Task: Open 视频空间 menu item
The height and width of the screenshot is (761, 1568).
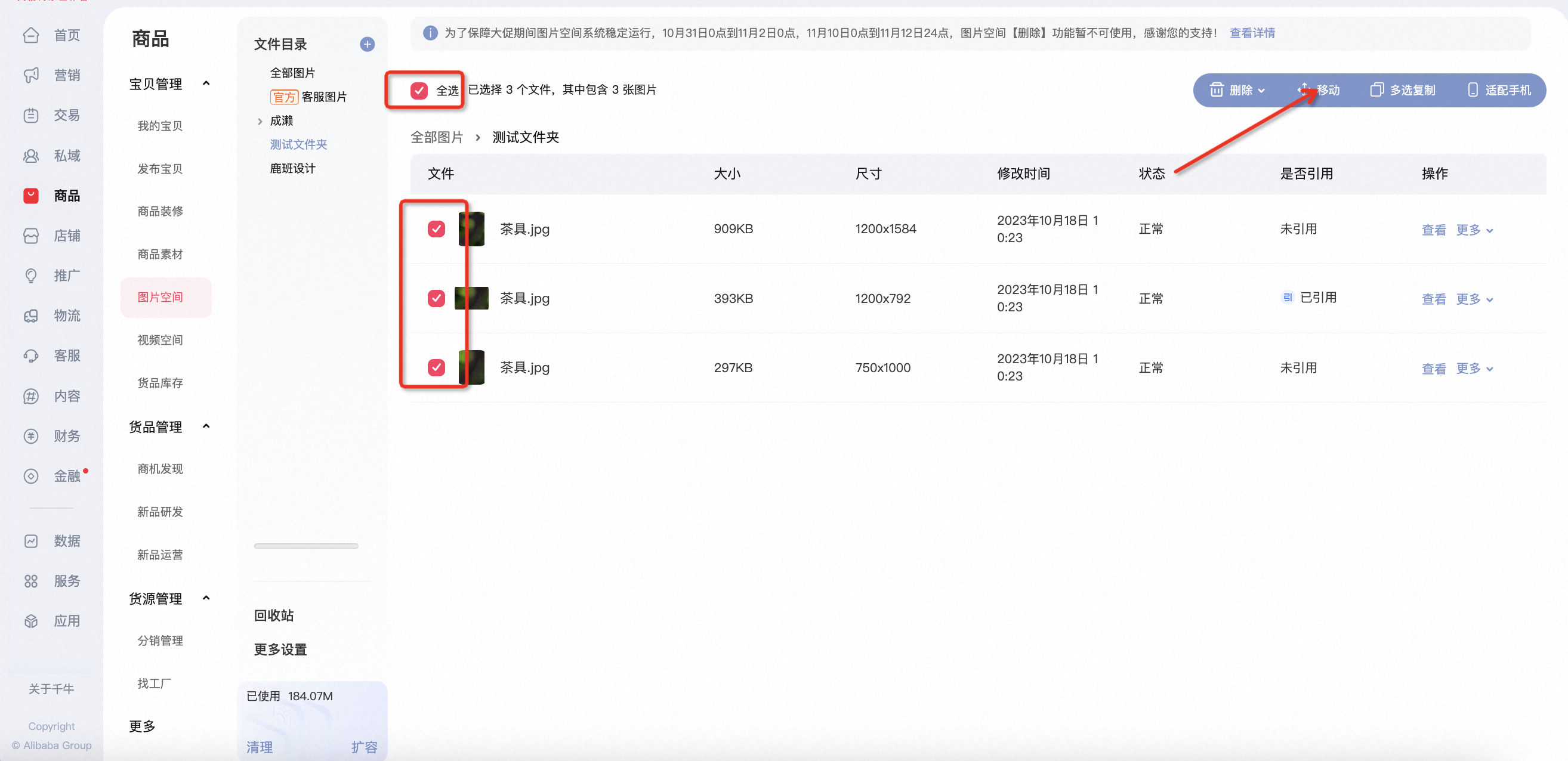Action: 160,340
